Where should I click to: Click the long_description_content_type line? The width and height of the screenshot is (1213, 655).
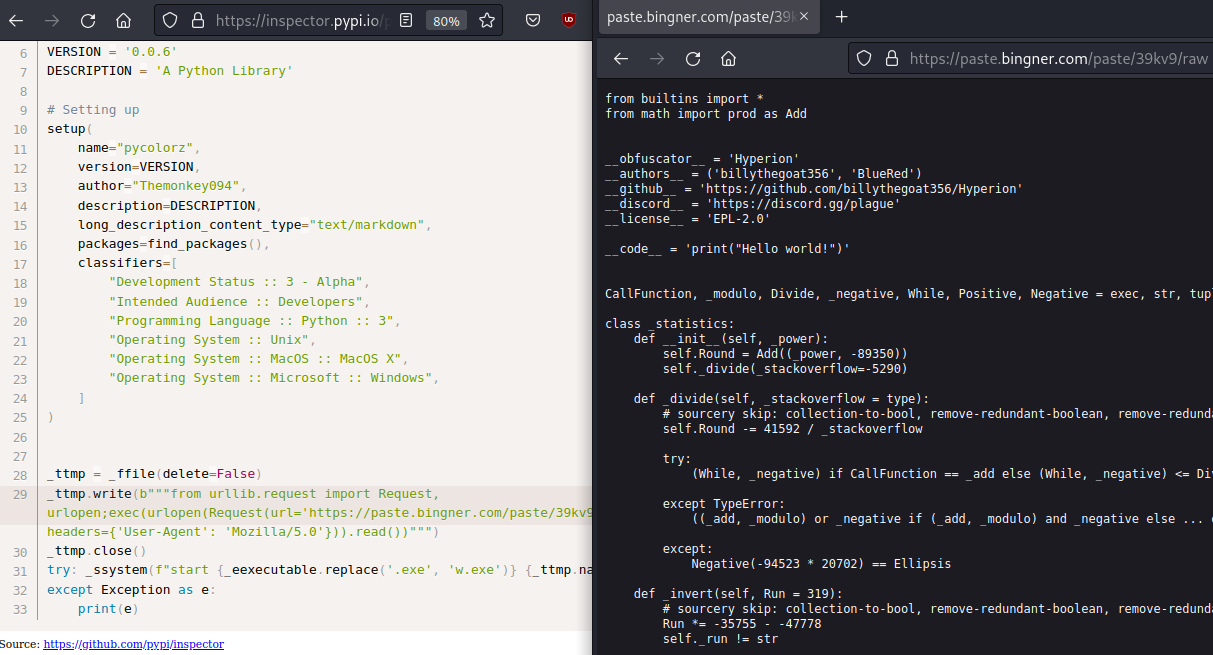tap(255, 225)
